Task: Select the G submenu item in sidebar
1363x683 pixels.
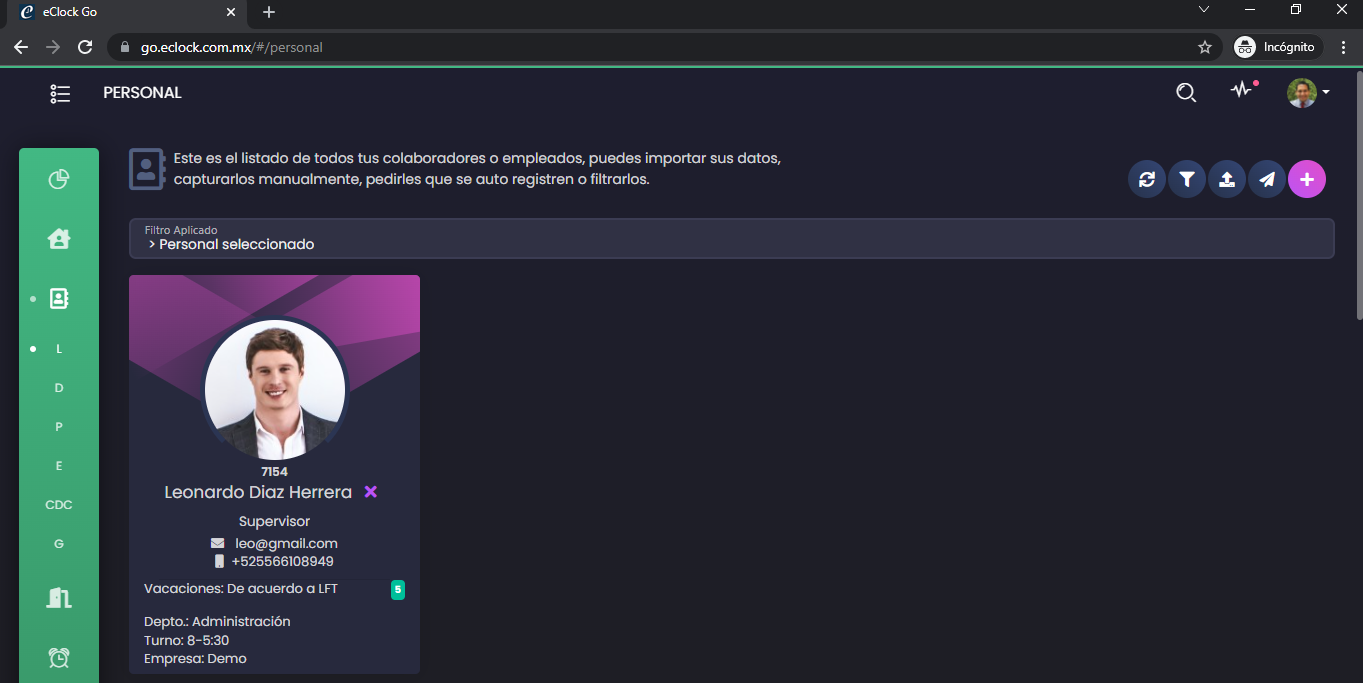Action: [x=59, y=544]
